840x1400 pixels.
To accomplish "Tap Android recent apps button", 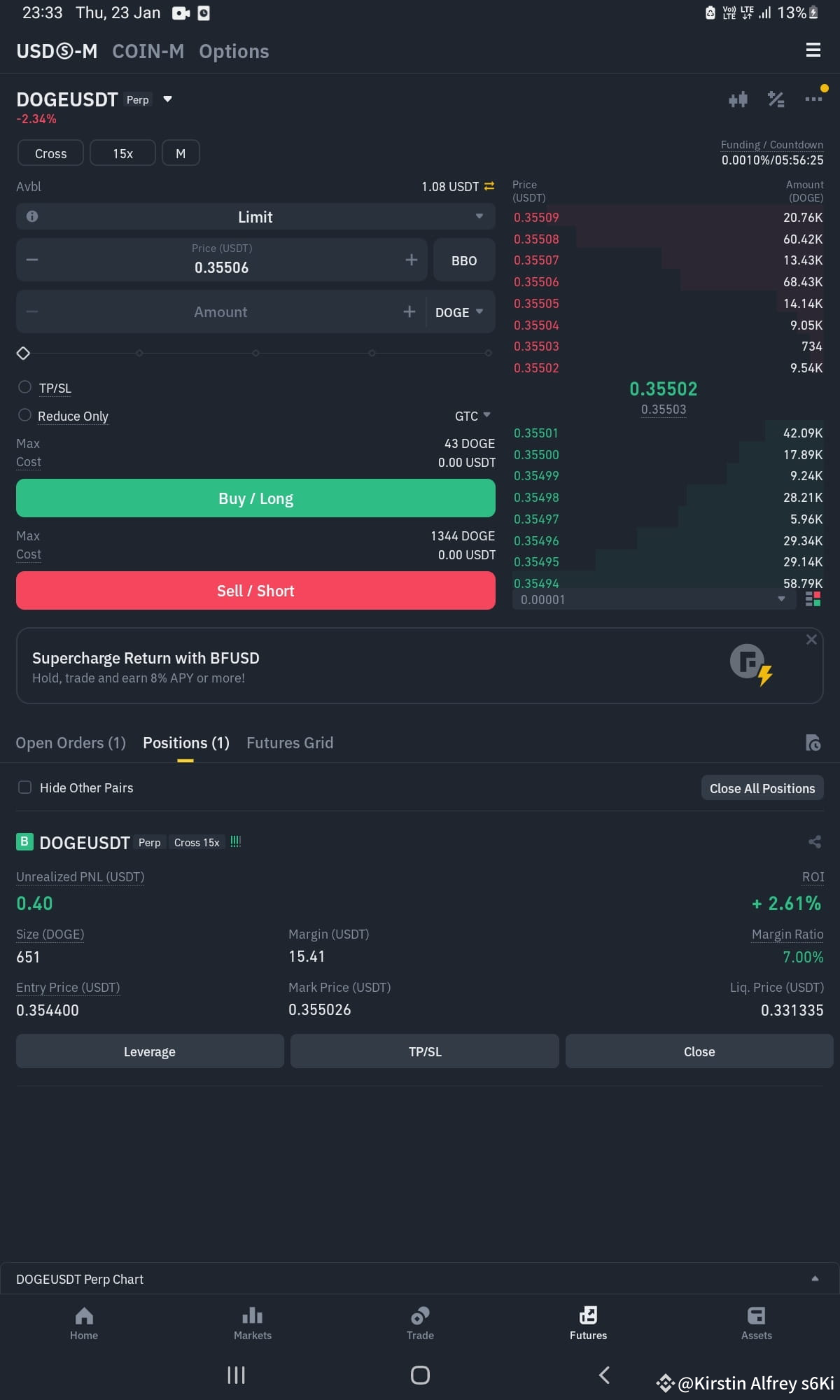I will (236, 1375).
